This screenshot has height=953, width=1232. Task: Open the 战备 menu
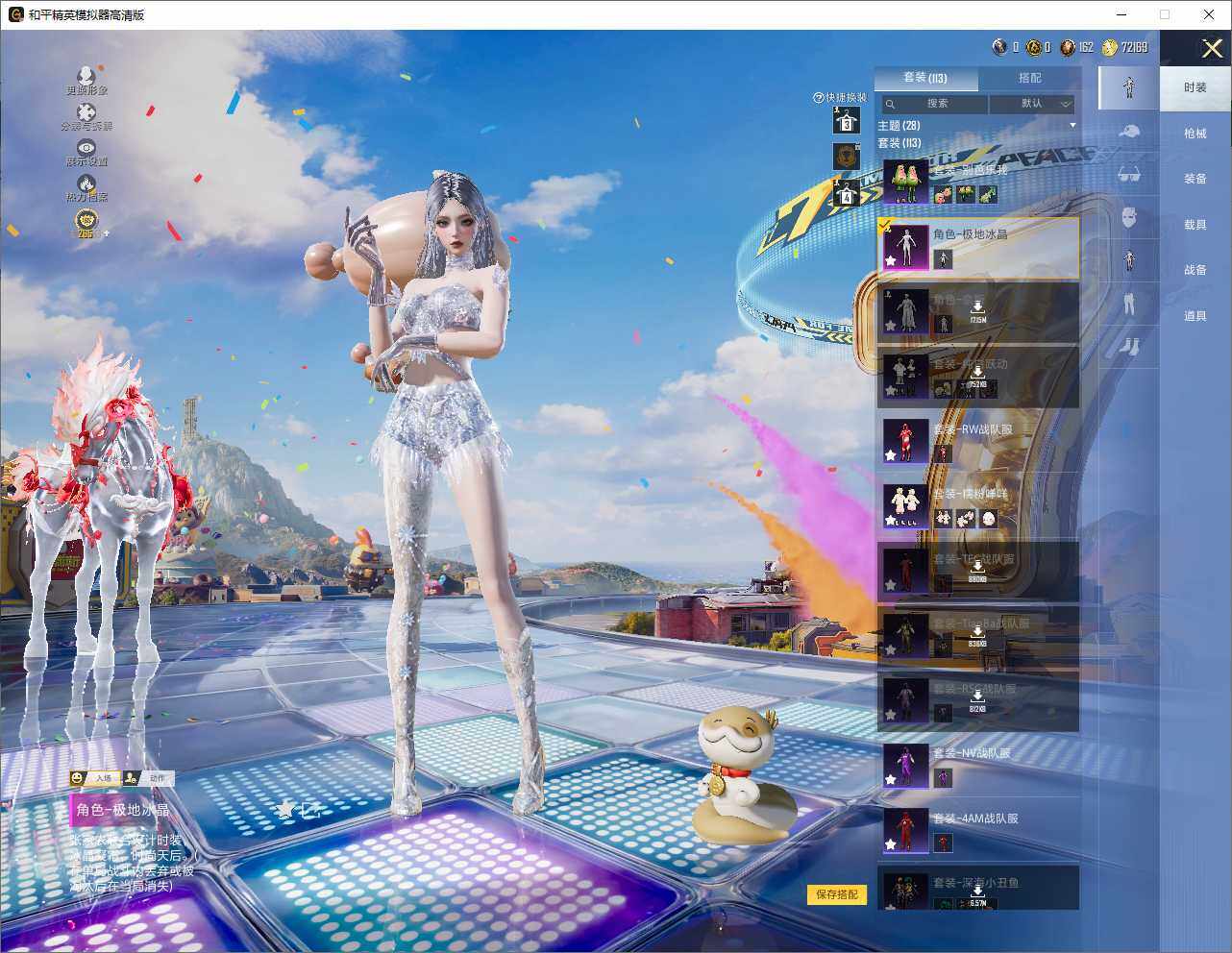point(1195,270)
